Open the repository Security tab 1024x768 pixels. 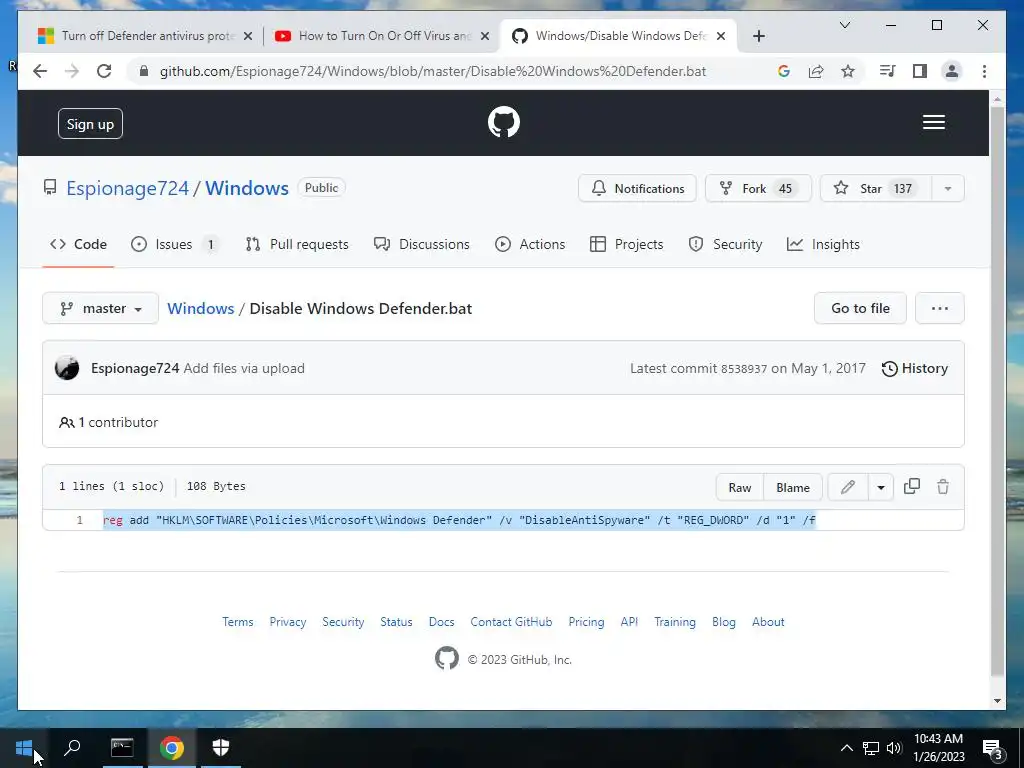[x=726, y=244]
